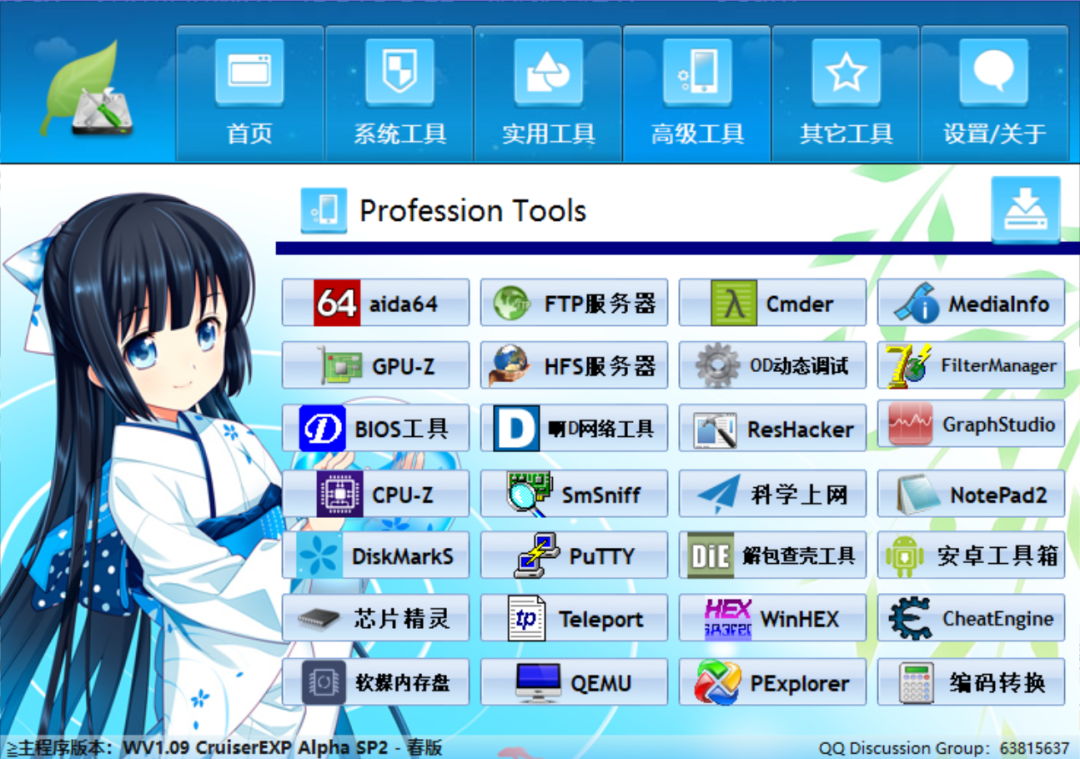
Task: Open the 设置/关于 tab
Action: (x=995, y=94)
